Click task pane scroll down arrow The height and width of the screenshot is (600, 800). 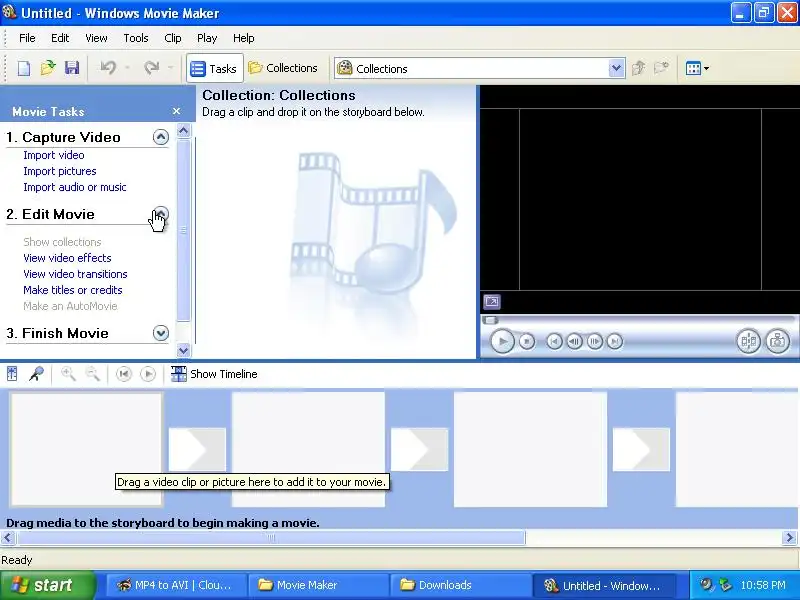pos(184,350)
